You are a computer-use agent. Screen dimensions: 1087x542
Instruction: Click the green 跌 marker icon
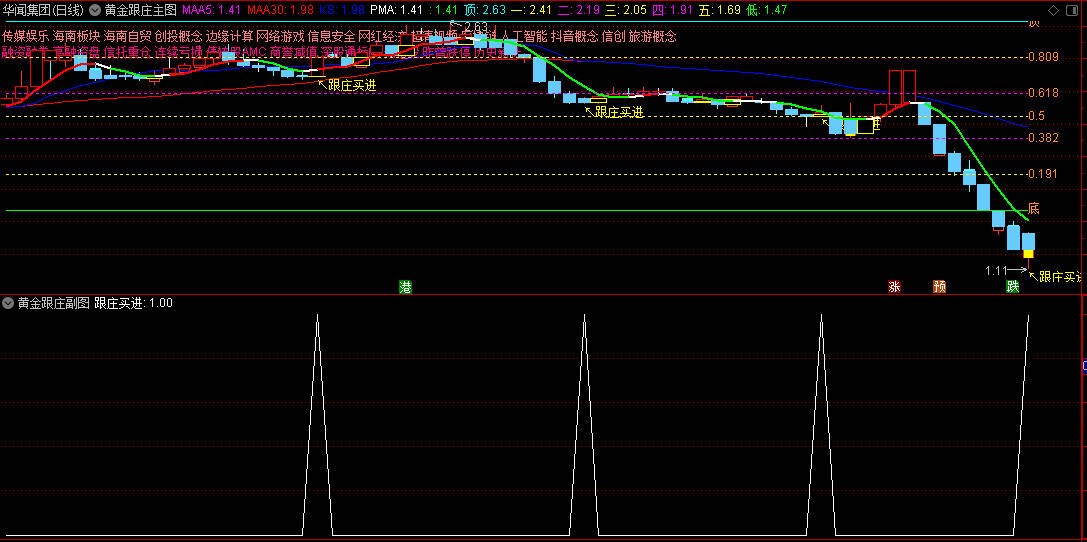click(1013, 287)
